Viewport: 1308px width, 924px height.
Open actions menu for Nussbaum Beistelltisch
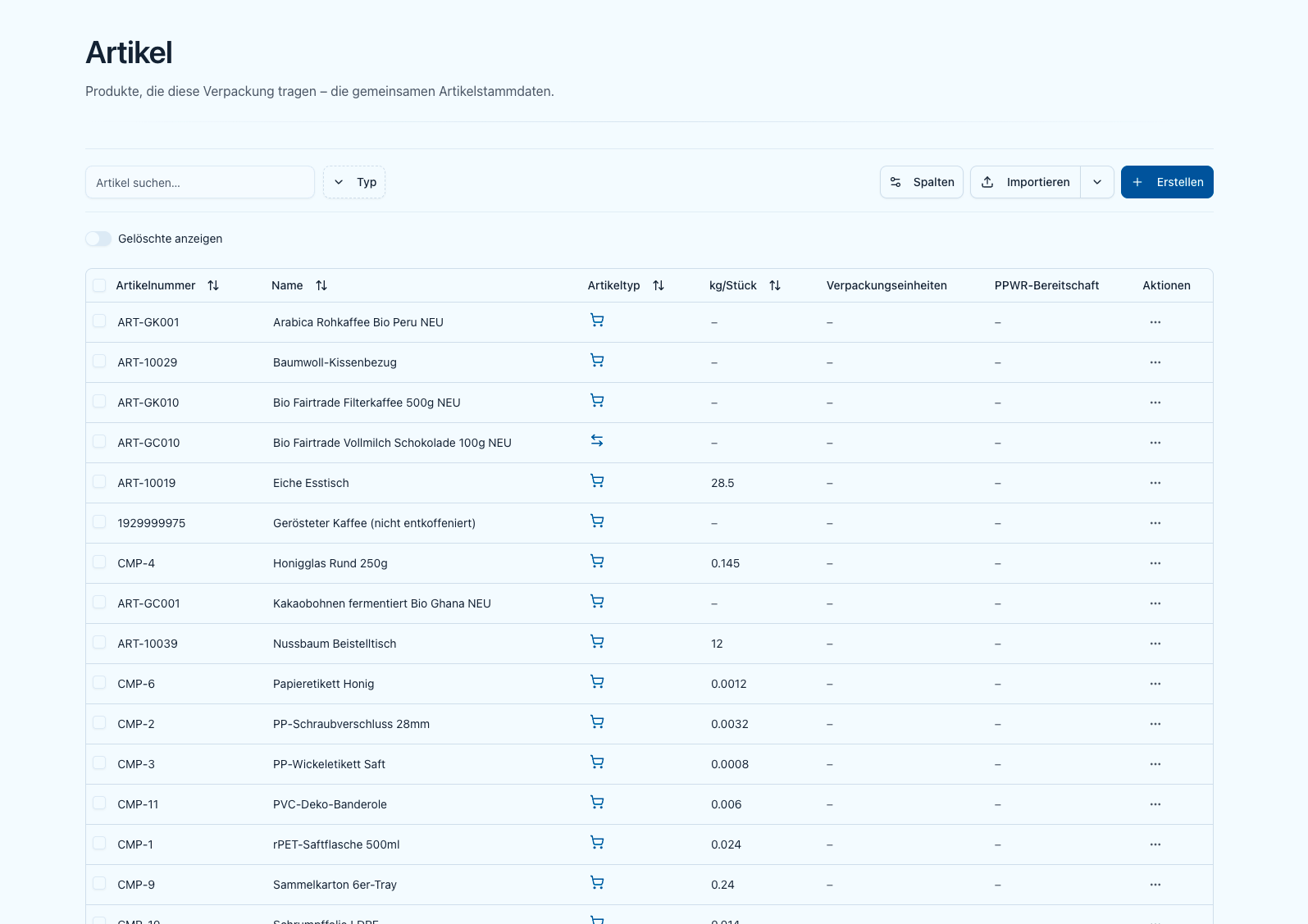[1155, 644]
